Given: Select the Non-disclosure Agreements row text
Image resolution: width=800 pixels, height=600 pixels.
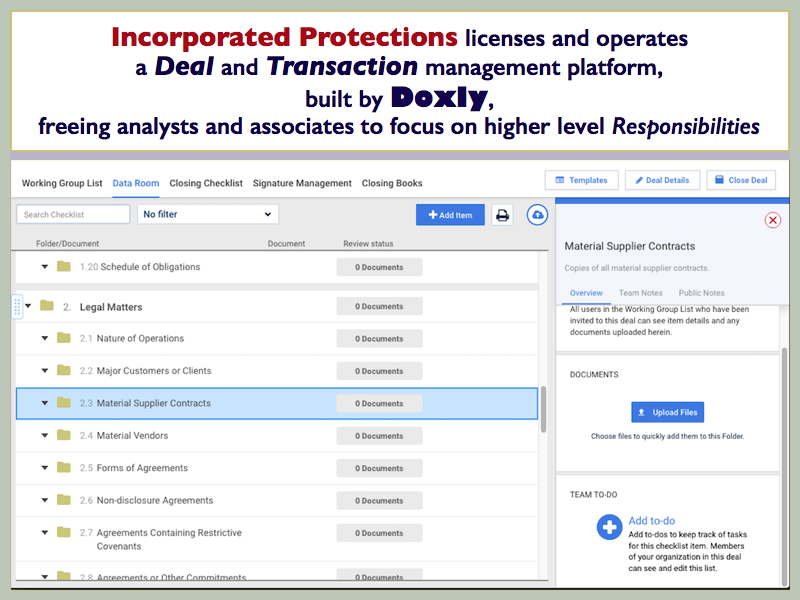Looking at the screenshot, I should tap(155, 500).
